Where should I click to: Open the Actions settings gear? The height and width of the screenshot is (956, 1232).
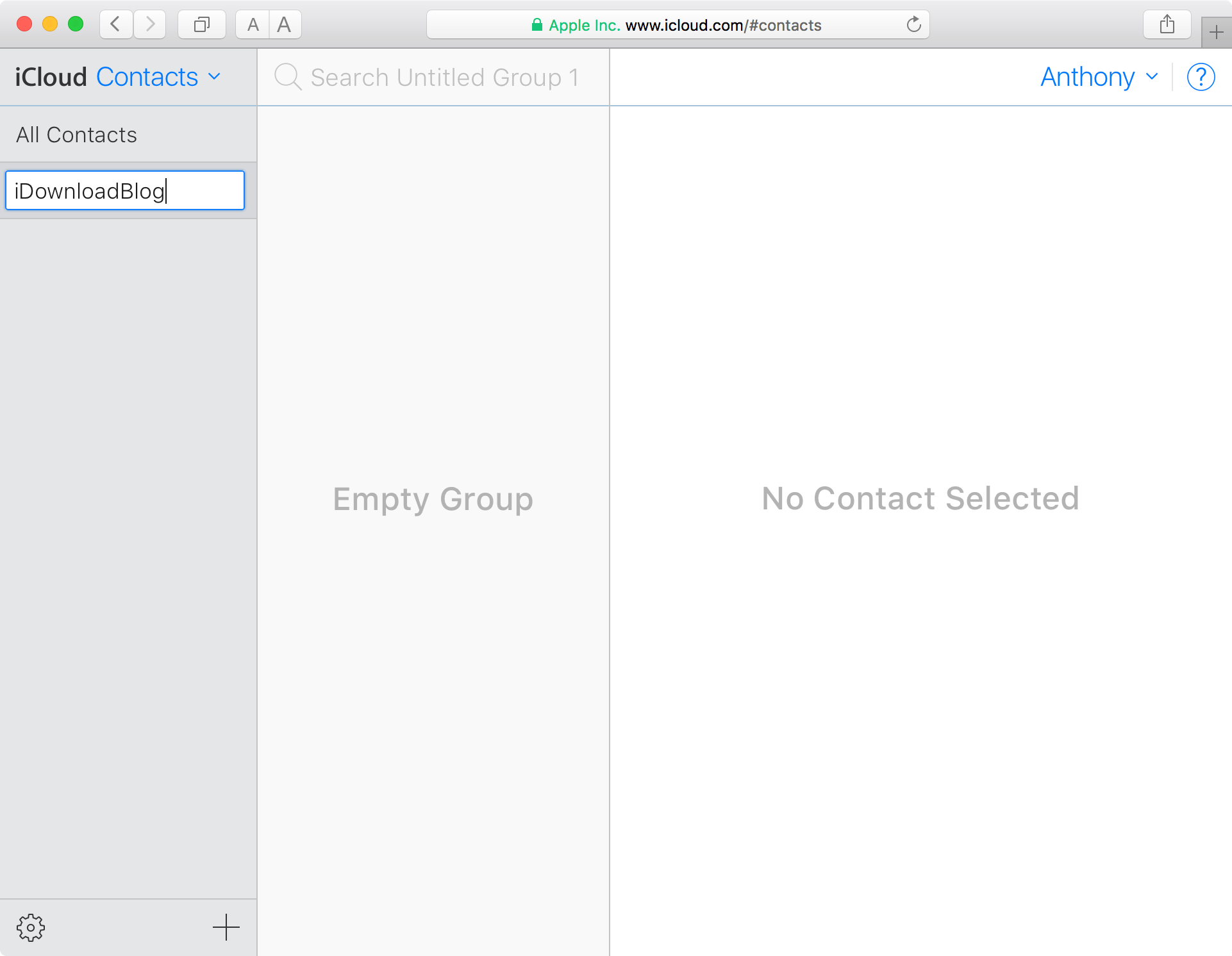point(30,927)
